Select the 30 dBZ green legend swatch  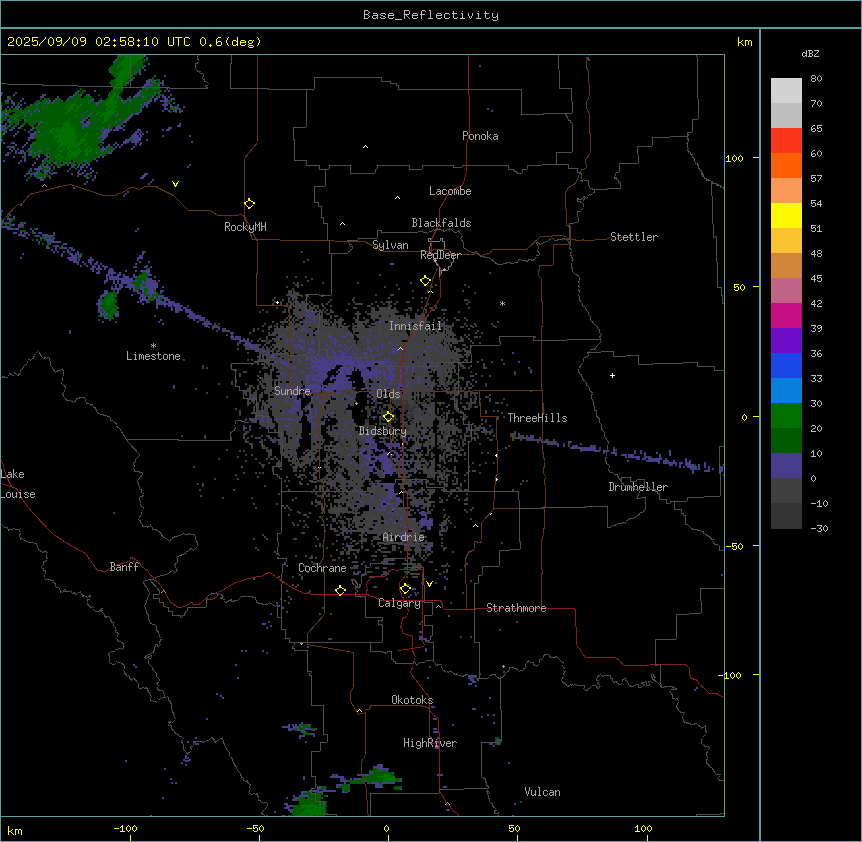[786, 416]
